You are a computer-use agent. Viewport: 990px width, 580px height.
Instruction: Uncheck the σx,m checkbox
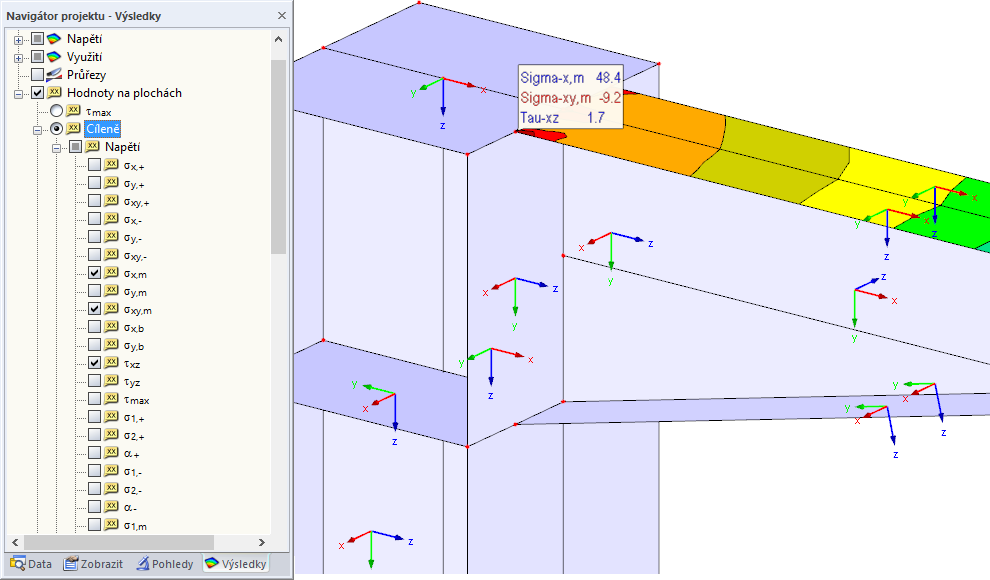(x=94, y=273)
